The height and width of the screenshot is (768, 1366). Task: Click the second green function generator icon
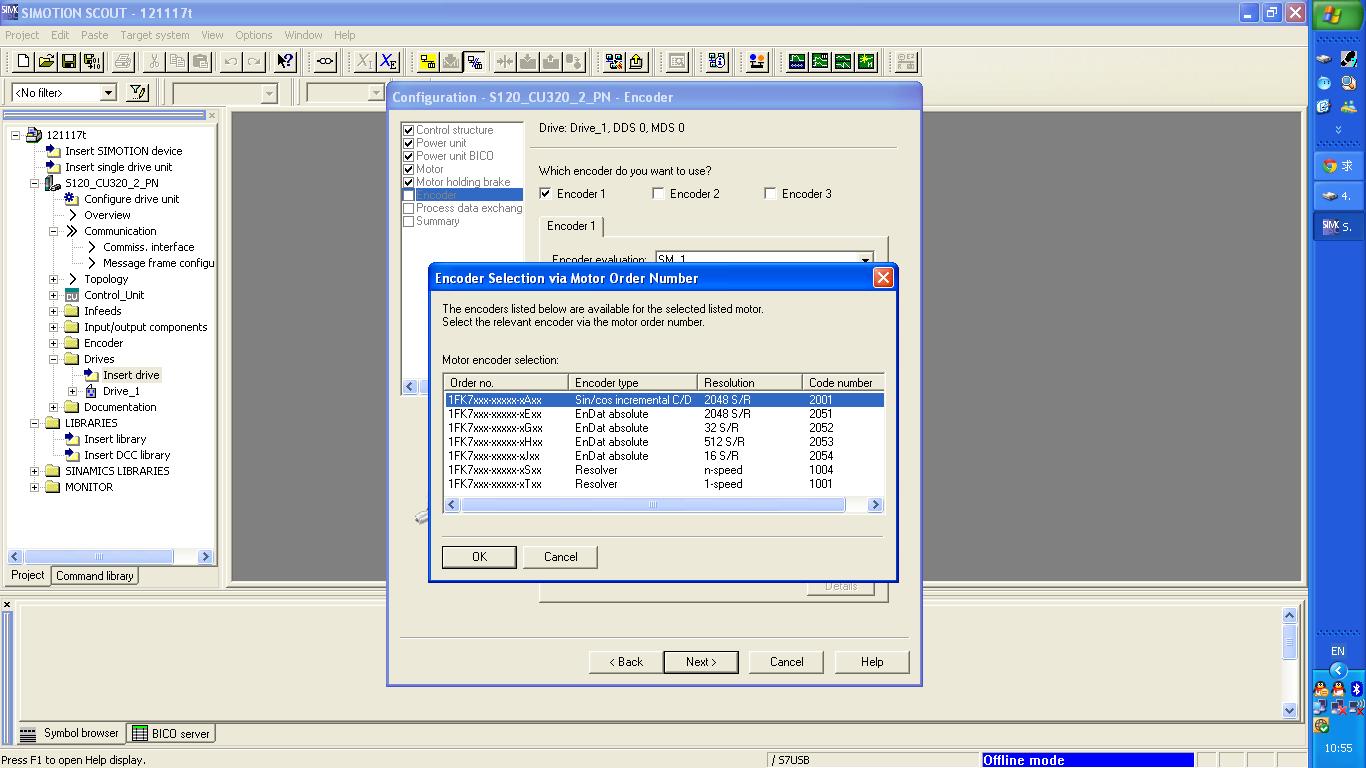coord(820,62)
